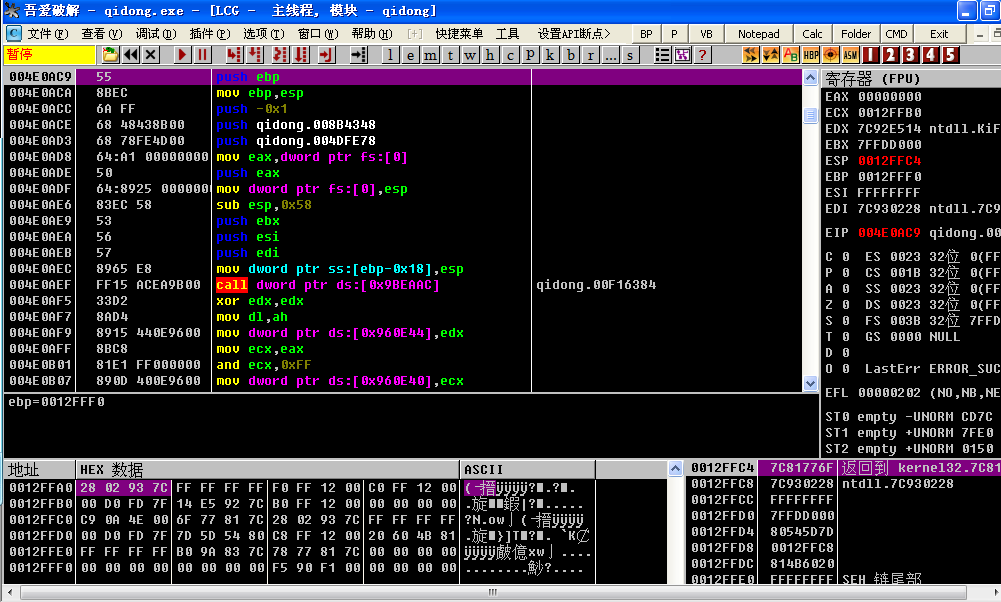Open the 选项(T) menu
1001x602 pixels.
point(264,34)
